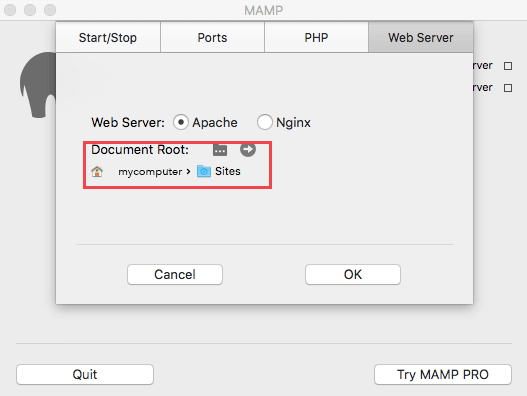Screen dimensions: 527x396
Task: Select the Apache radio button
Action: 181,122
